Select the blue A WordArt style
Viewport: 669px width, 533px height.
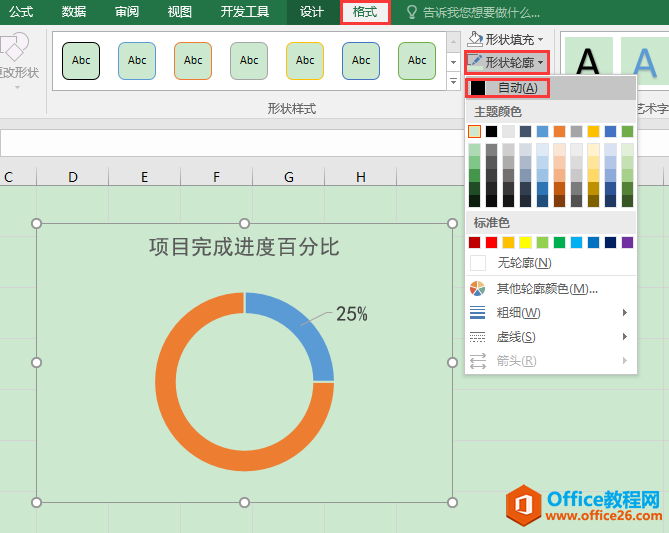(x=644, y=62)
